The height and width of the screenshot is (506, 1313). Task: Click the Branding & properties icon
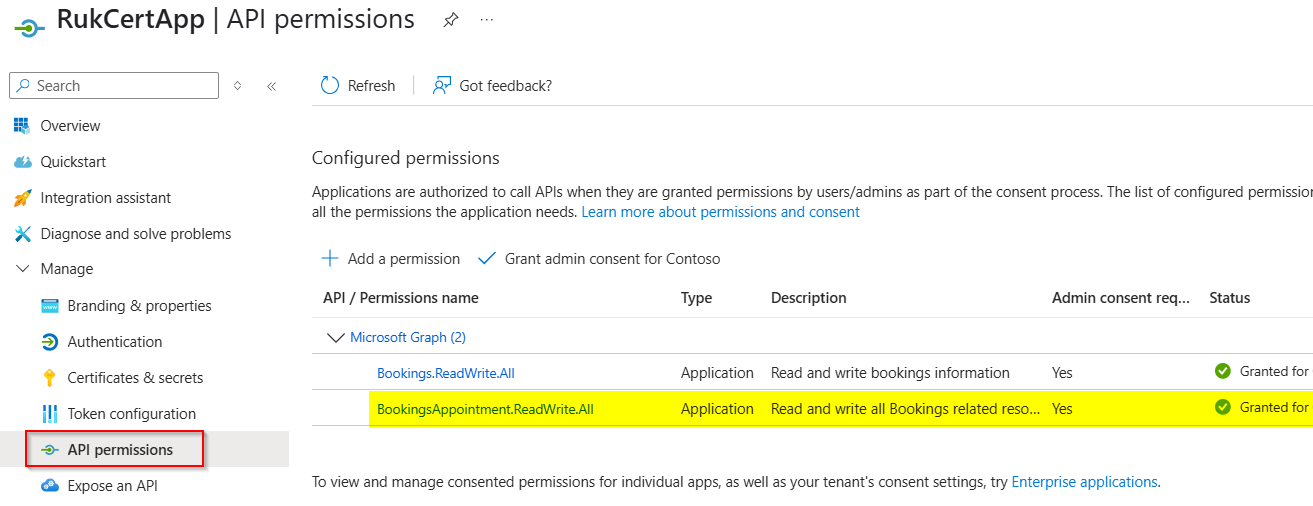pos(49,306)
